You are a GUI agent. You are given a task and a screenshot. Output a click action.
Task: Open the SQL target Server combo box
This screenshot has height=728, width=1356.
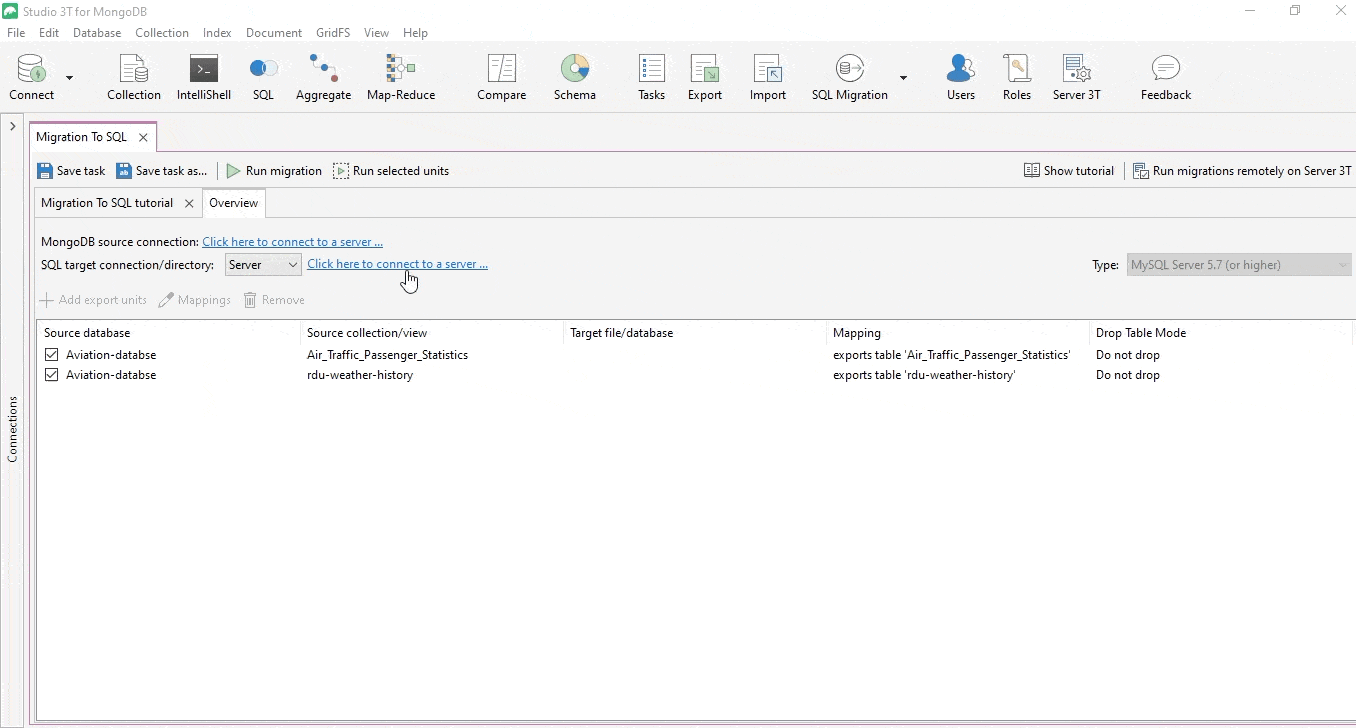pyautogui.click(x=262, y=265)
